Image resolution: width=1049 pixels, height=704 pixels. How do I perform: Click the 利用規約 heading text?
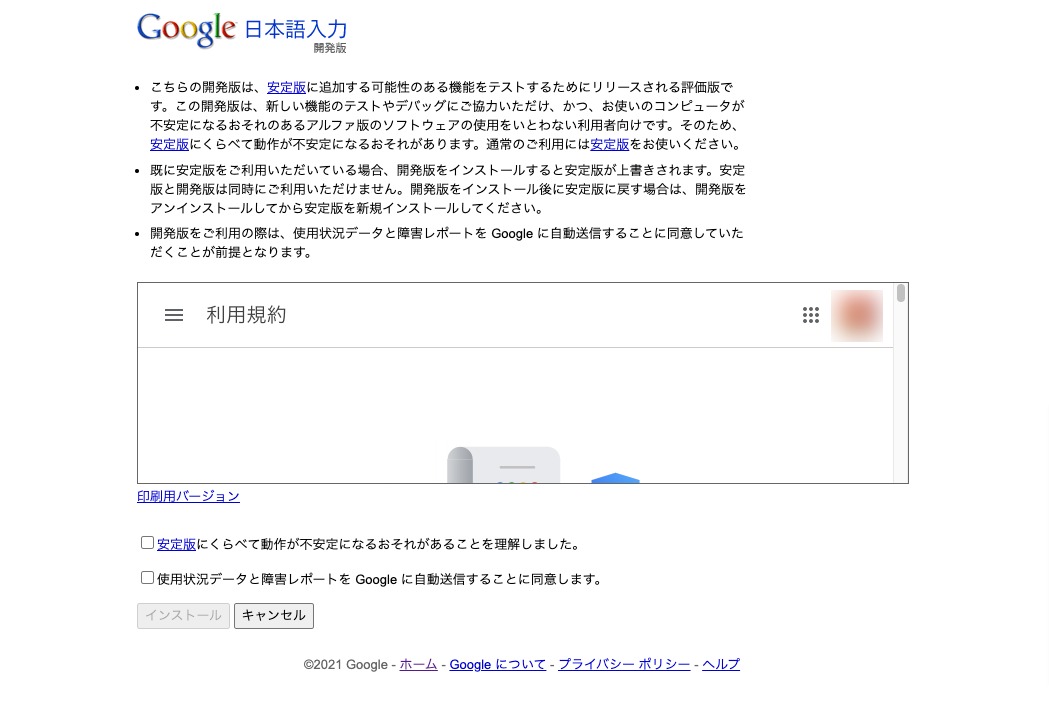coord(246,315)
